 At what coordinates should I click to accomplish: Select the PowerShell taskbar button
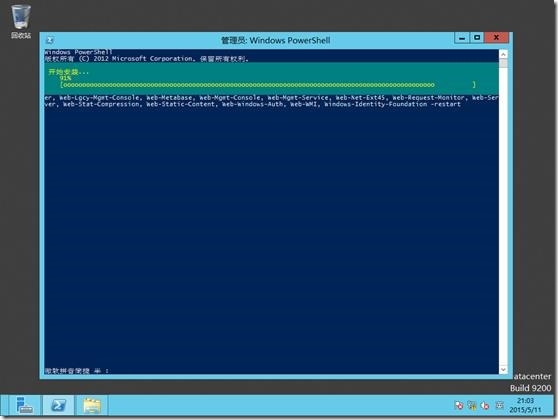coord(58,405)
